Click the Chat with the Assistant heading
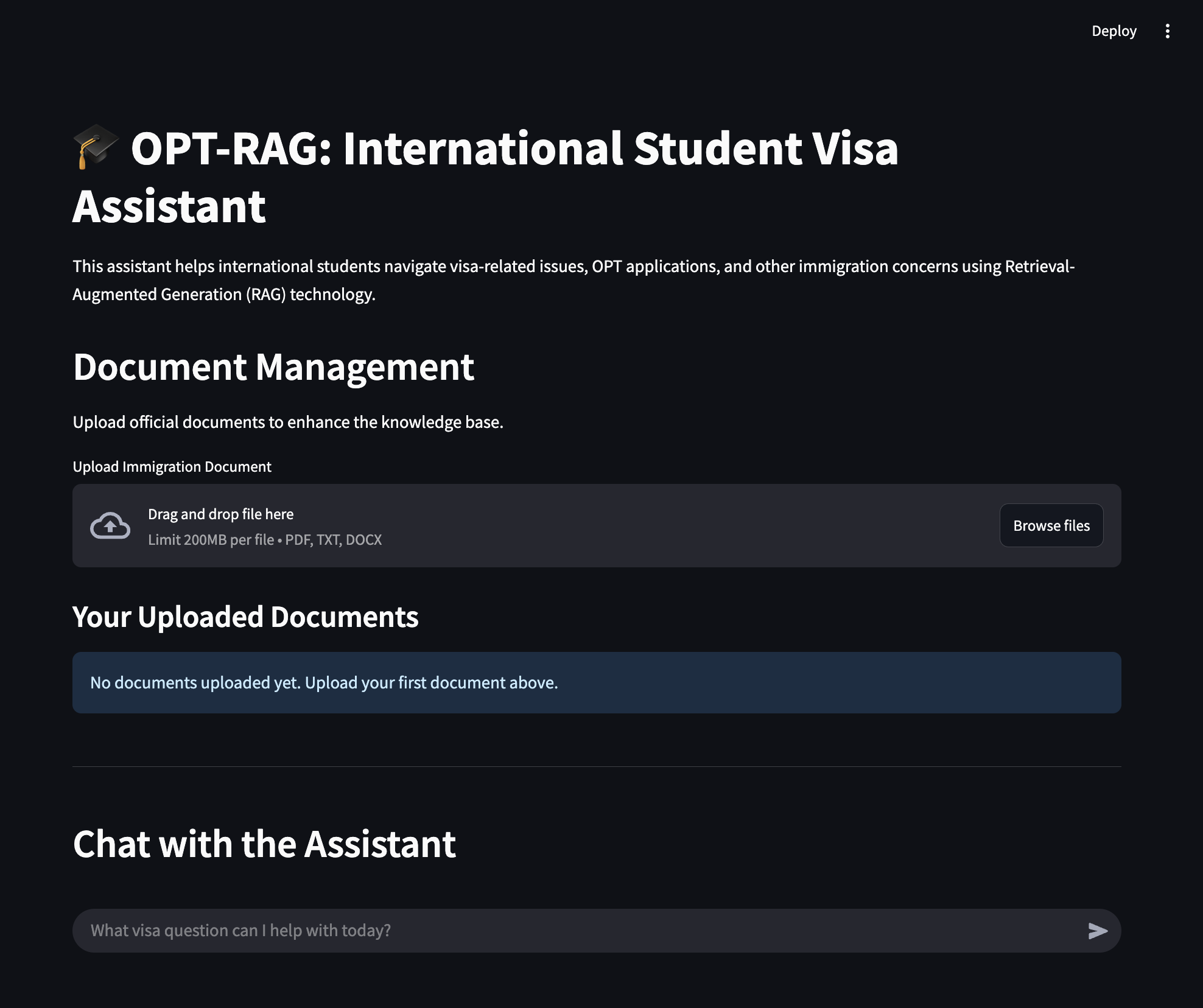1203x1008 pixels. pyautogui.click(x=264, y=844)
